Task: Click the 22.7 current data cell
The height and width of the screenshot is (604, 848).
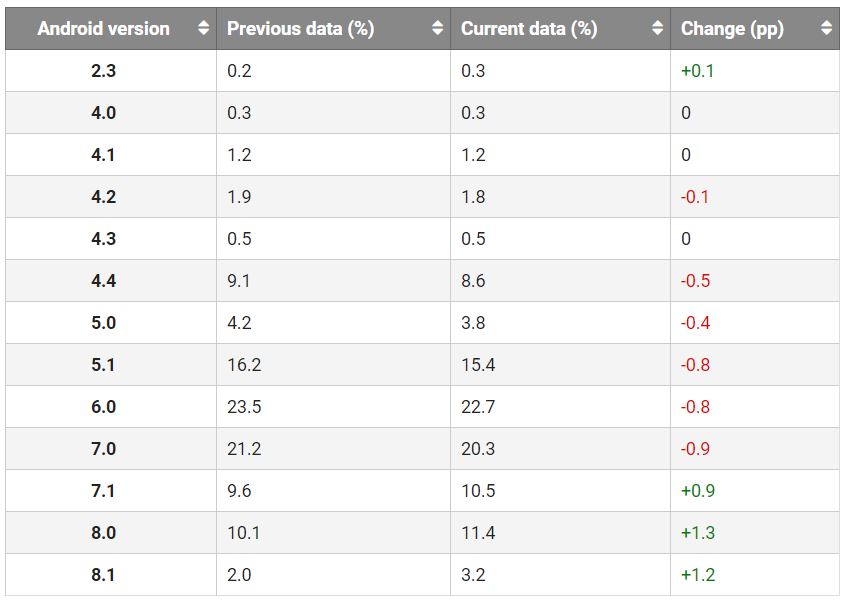Action: click(478, 407)
